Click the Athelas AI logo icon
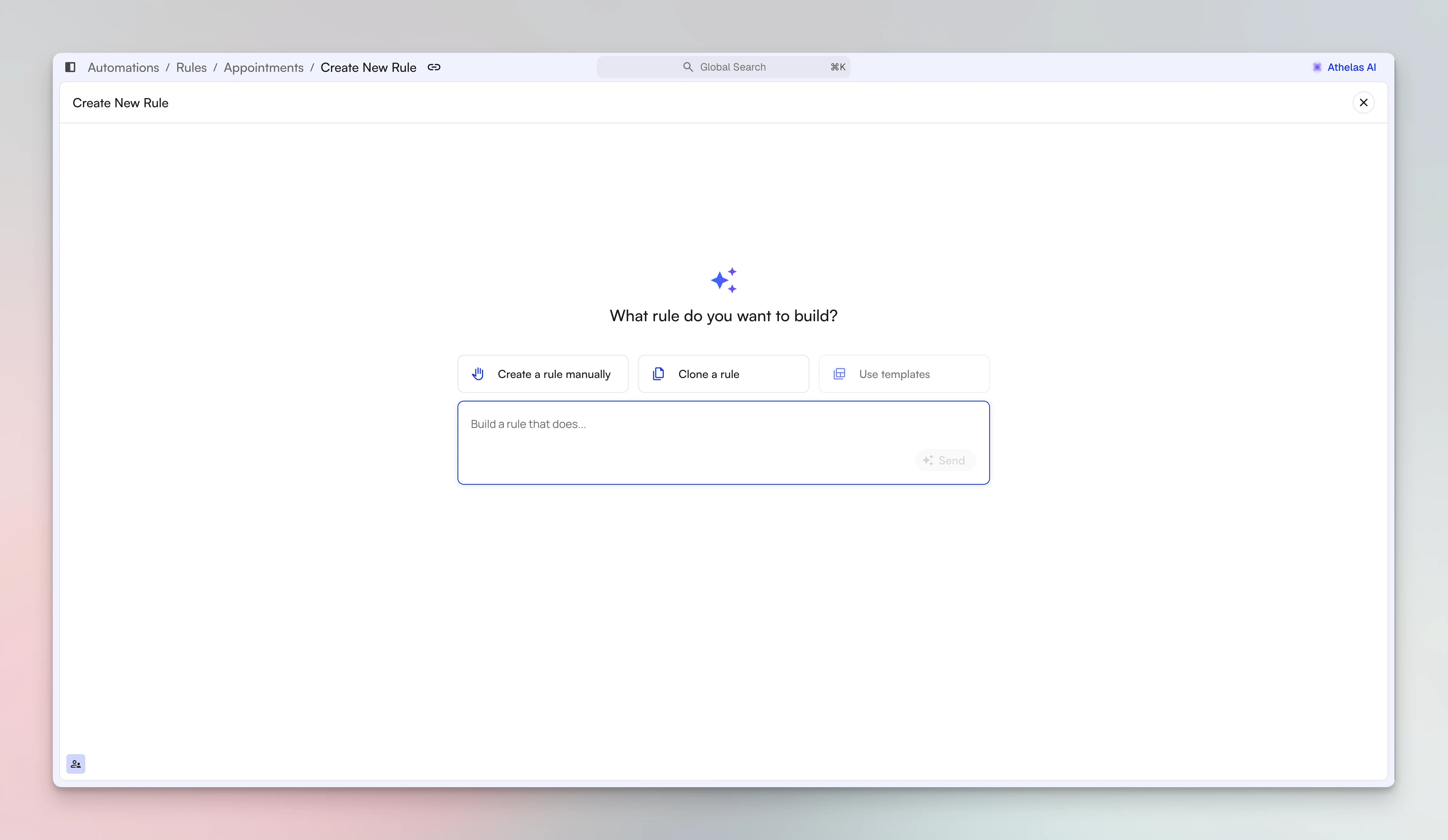 (1317, 67)
